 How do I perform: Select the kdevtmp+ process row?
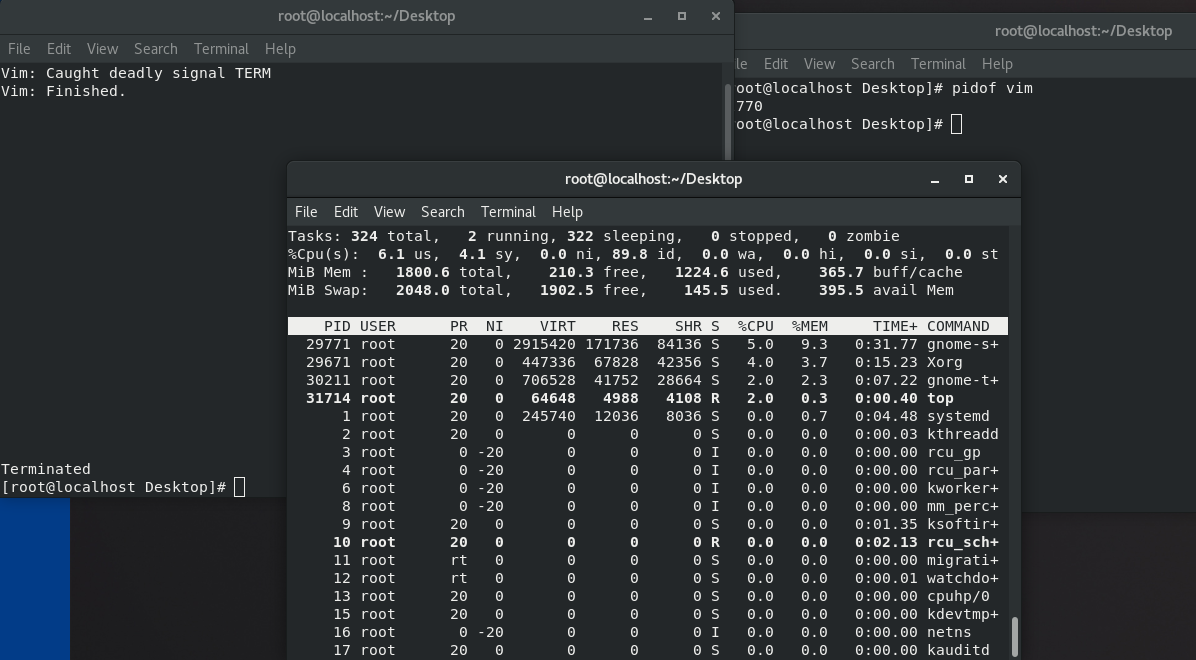648,614
